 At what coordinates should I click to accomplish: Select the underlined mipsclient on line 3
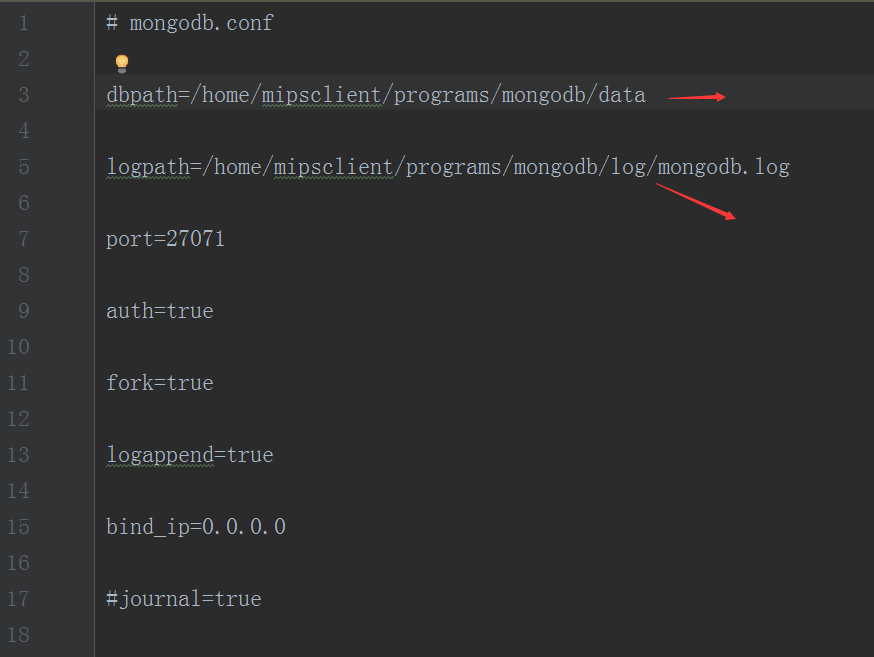tap(320, 94)
